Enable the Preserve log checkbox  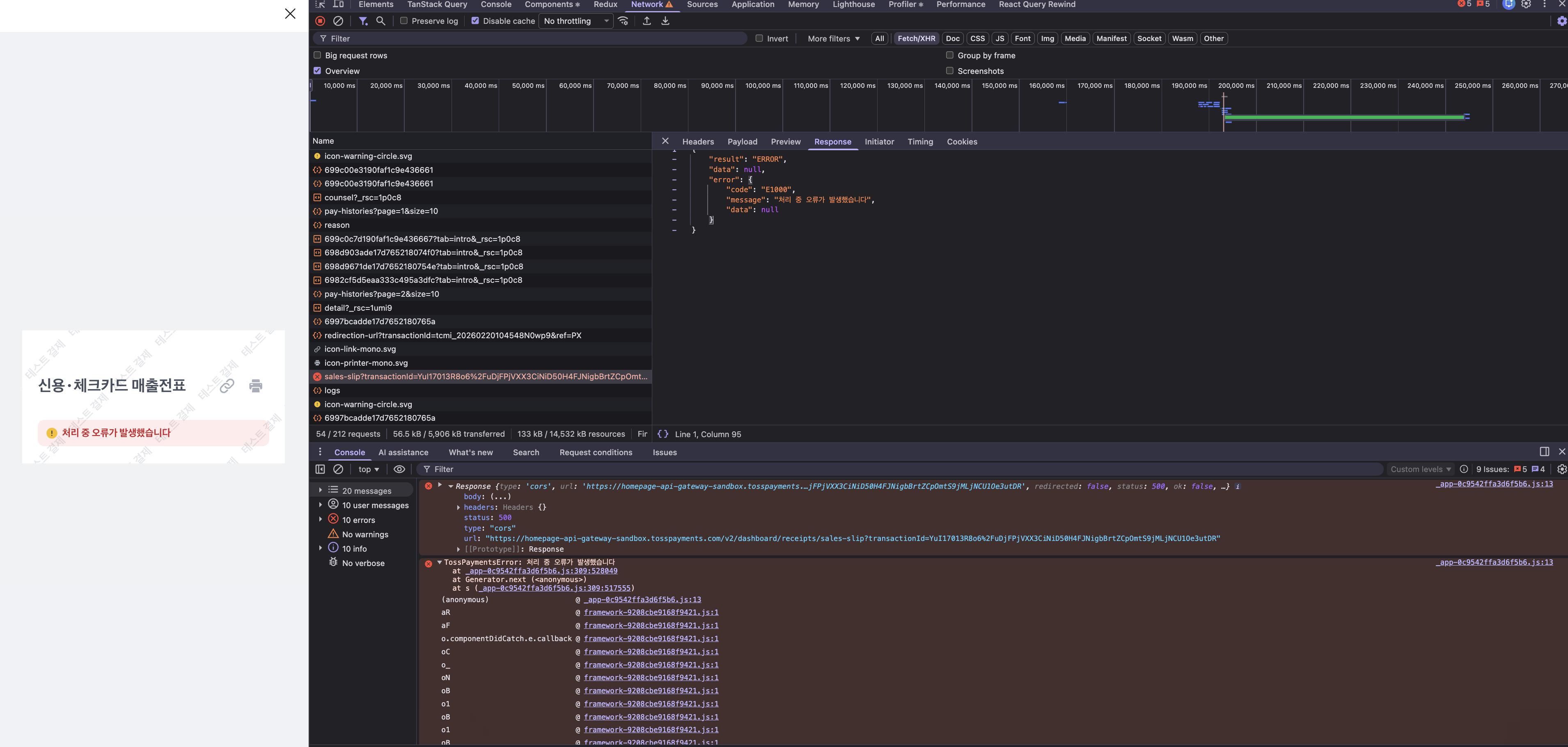pos(403,21)
